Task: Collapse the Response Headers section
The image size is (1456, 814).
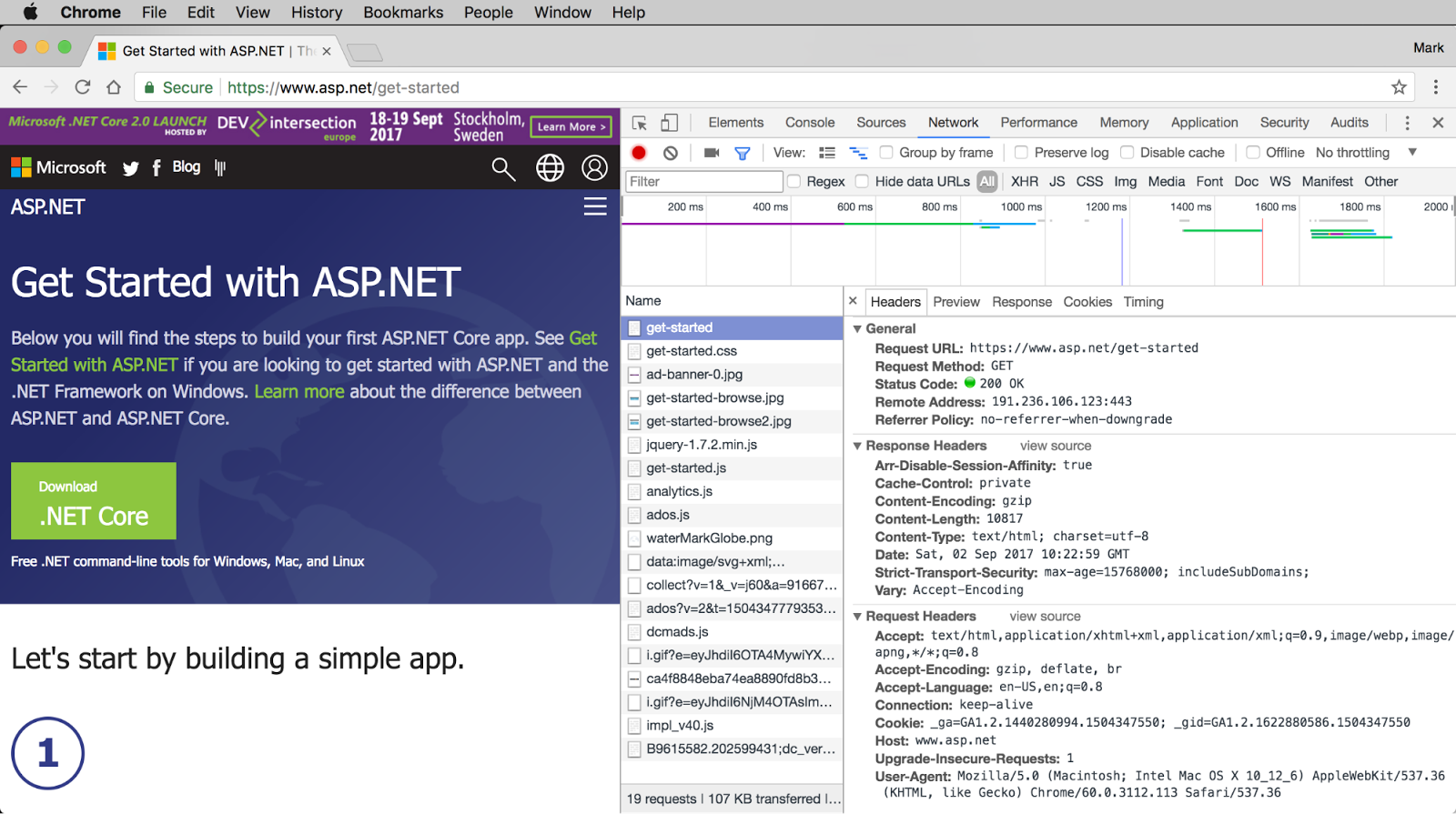Action: [x=857, y=447]
